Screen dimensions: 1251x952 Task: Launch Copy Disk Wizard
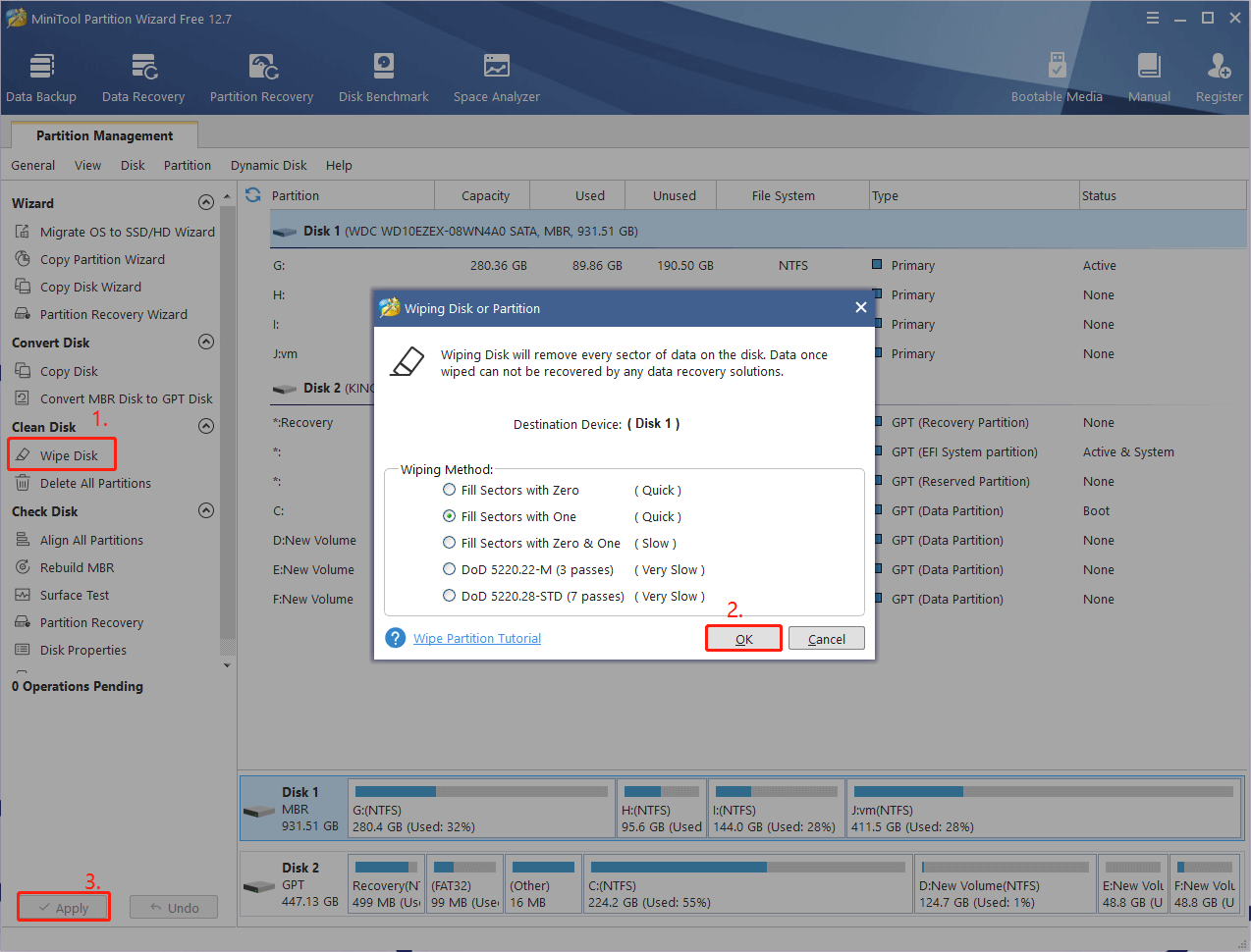[x=79, y=287]
